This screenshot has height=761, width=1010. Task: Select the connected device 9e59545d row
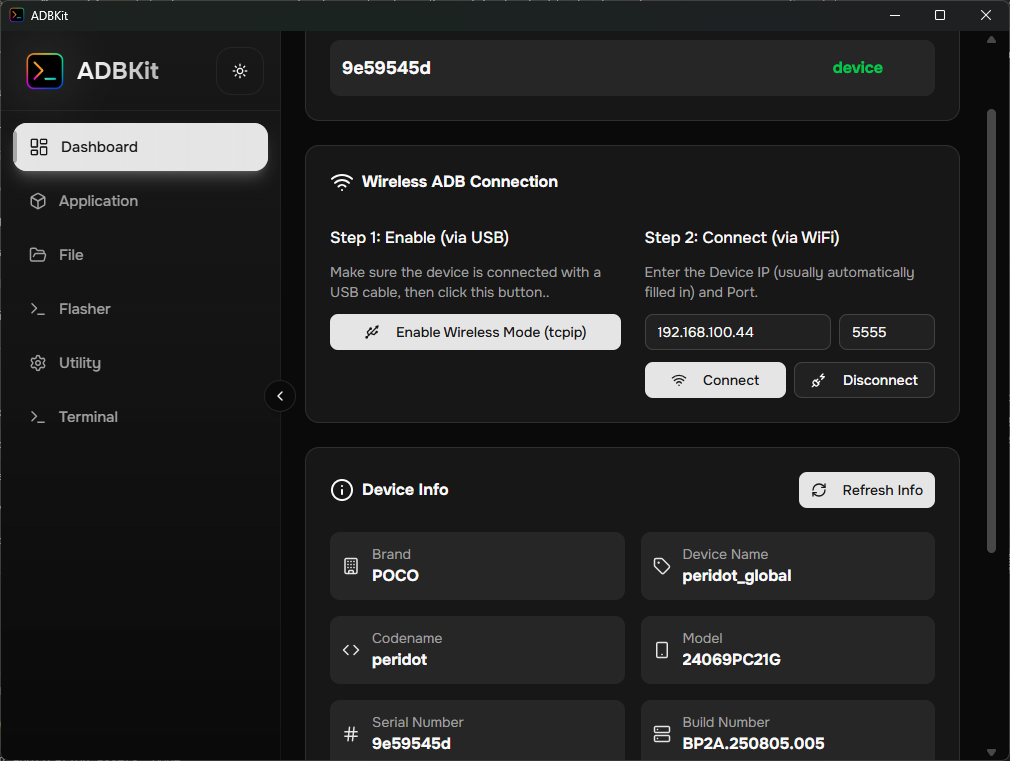click(x=631, y=68)
